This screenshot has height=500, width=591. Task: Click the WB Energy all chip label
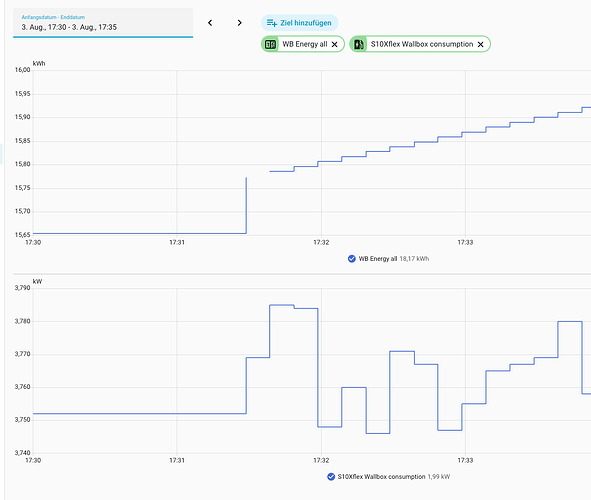click(x=305, y=44)
